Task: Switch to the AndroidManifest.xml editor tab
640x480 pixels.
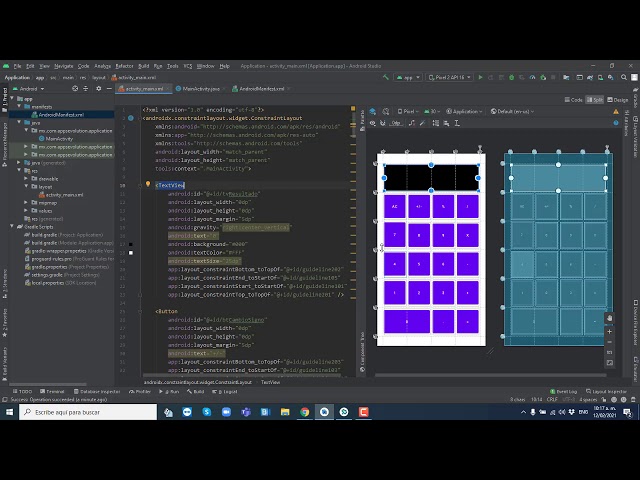Action: (x=261, y=89)
